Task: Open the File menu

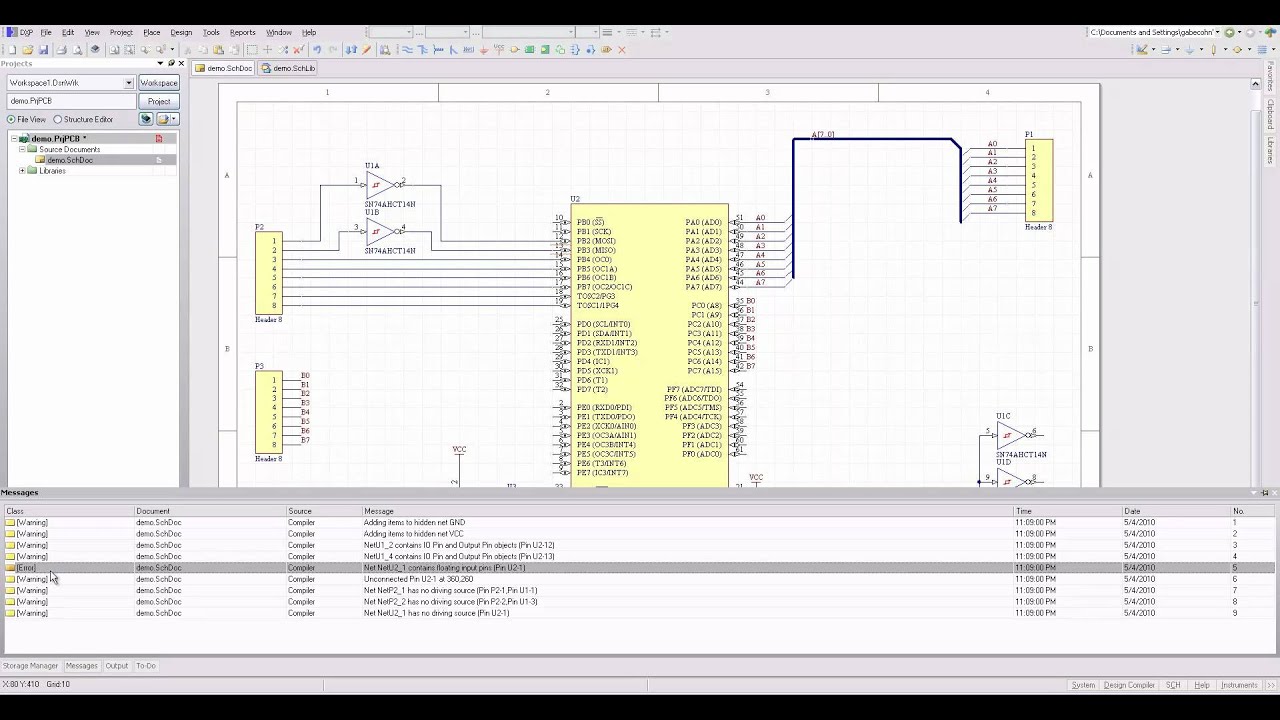Action: 46,32
